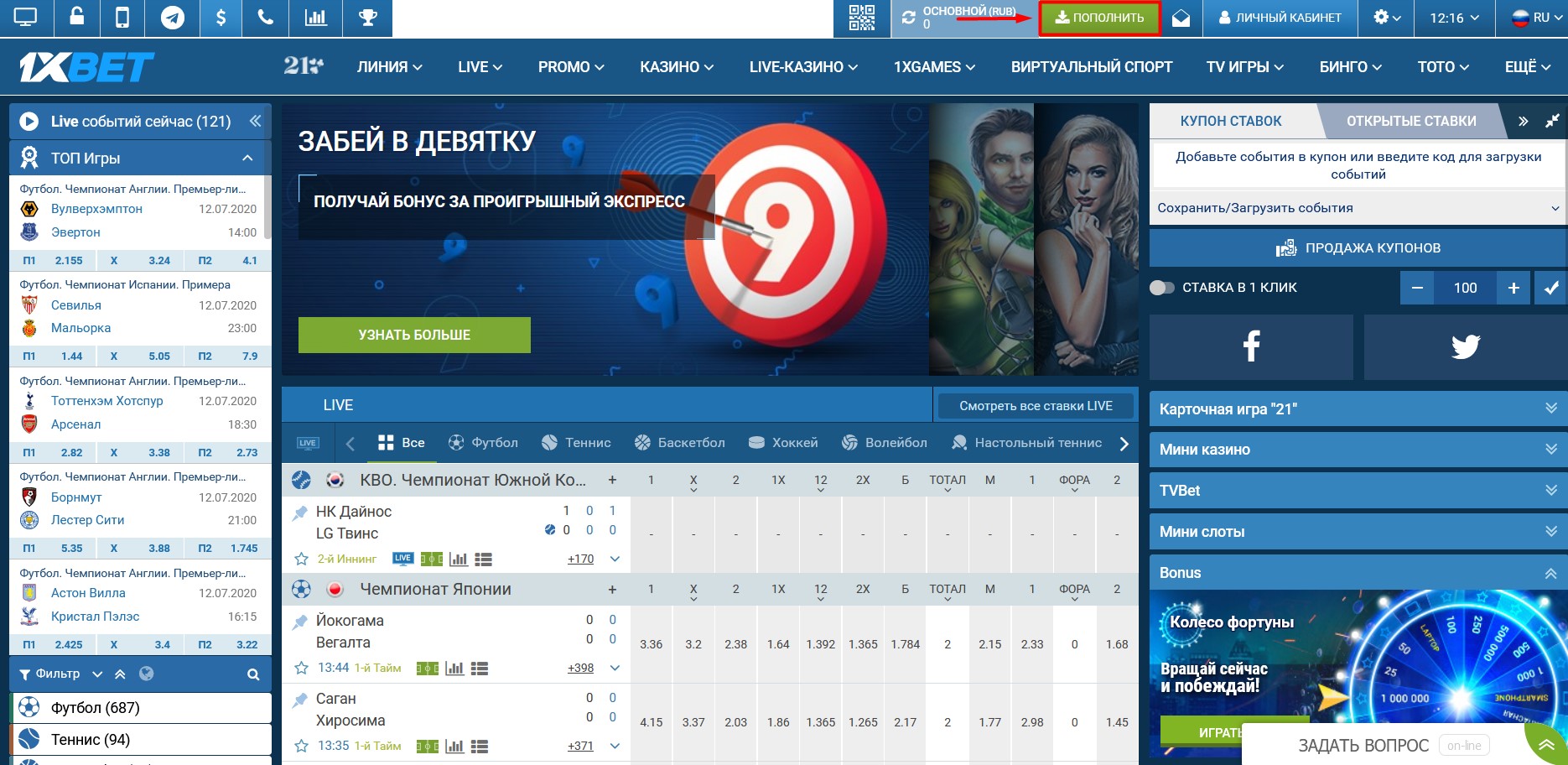Open the +398 markets link for Йокогама
This screenshot has width=1568, height=765.
[580, 668]
